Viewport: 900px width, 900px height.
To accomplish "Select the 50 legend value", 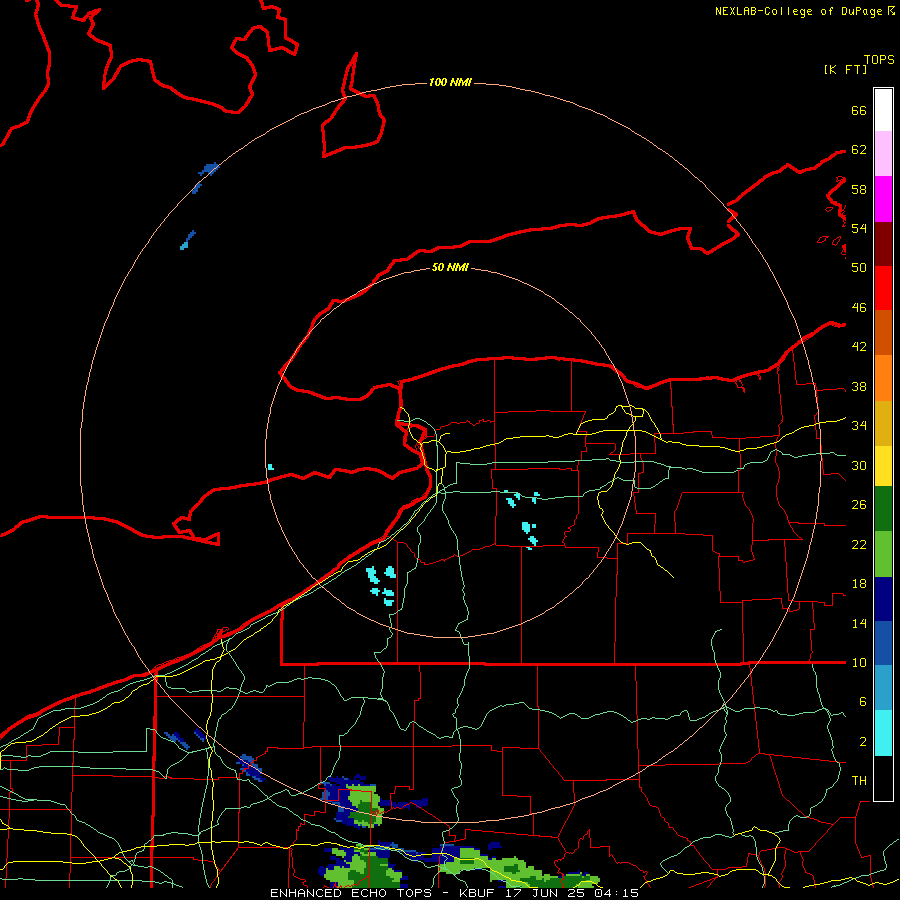I will [859, 267].
